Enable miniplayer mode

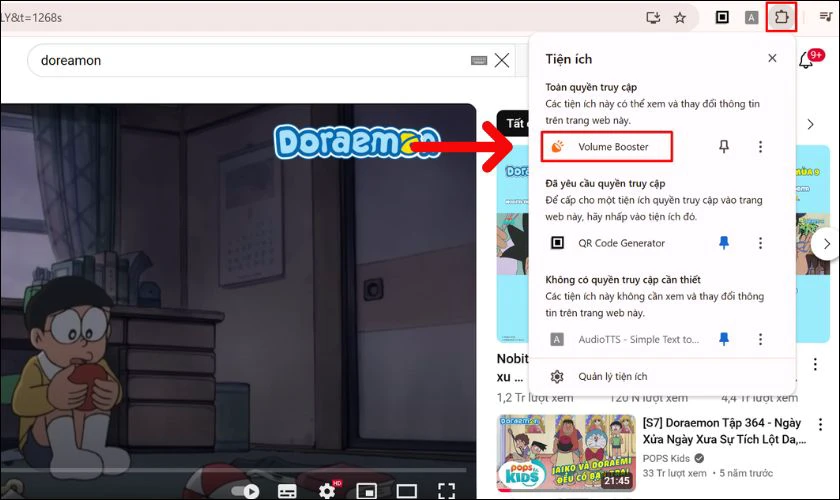click(366, 491)
